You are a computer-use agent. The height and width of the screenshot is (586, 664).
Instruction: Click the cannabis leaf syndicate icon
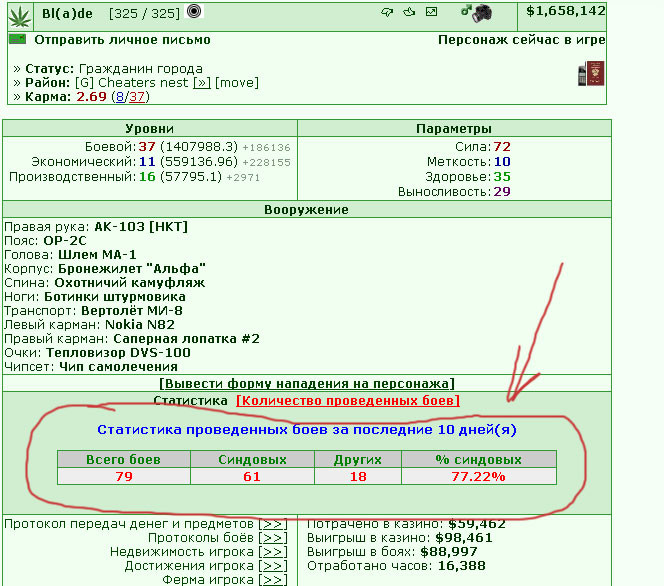click(x=19, y=17)
